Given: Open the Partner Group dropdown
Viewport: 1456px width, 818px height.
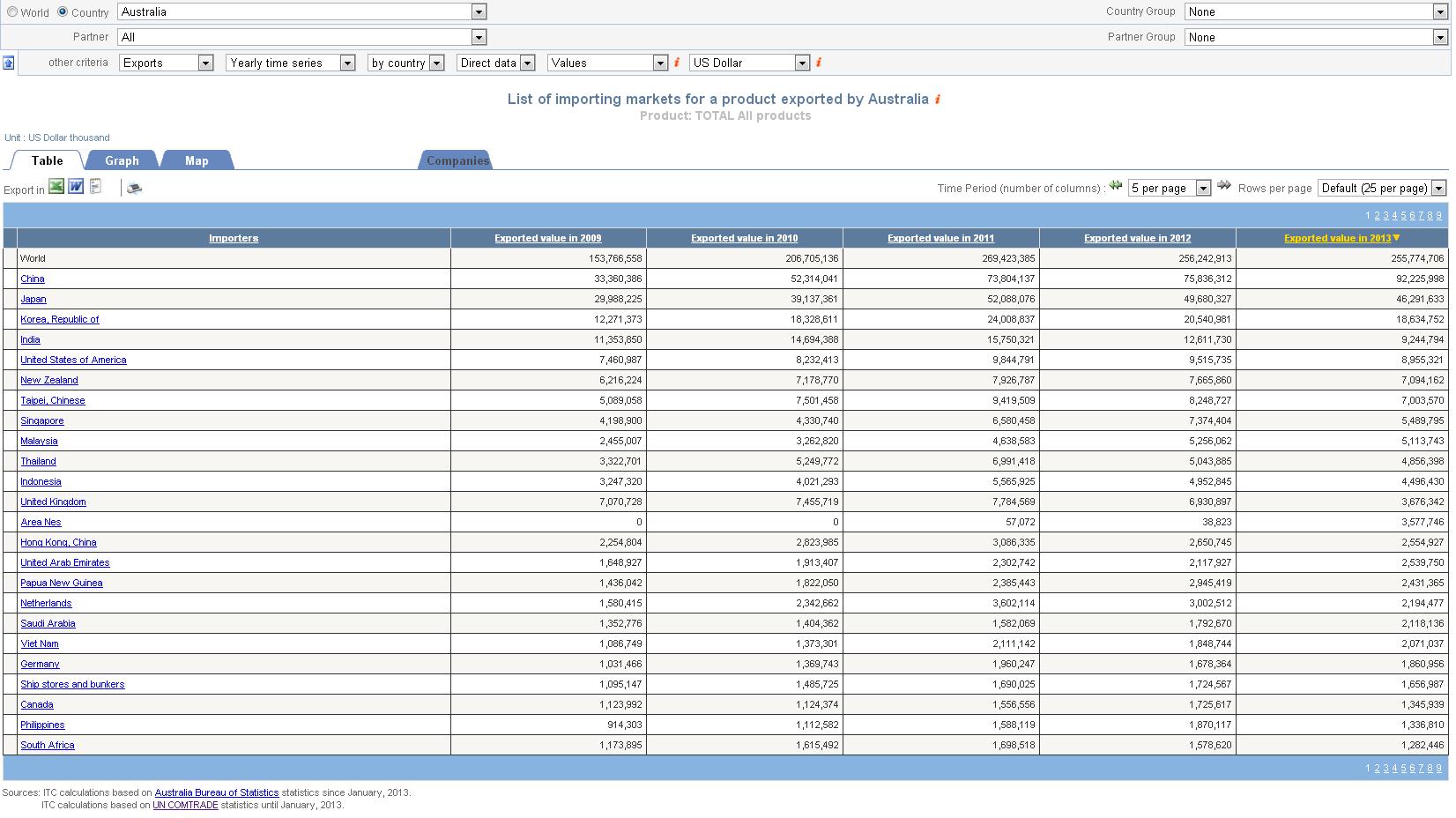Looking at the screenshot, I should [1316, 37].
